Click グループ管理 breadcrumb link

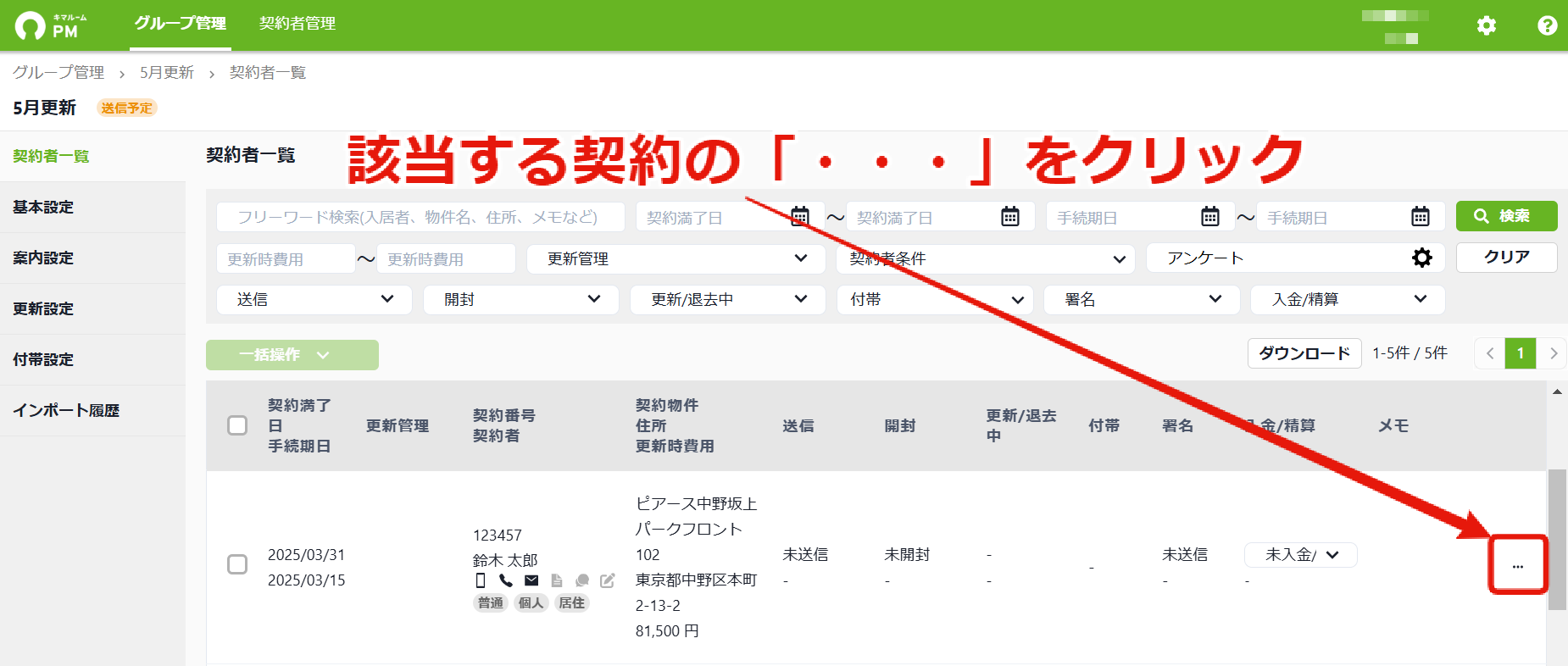(x=58, y=73)
